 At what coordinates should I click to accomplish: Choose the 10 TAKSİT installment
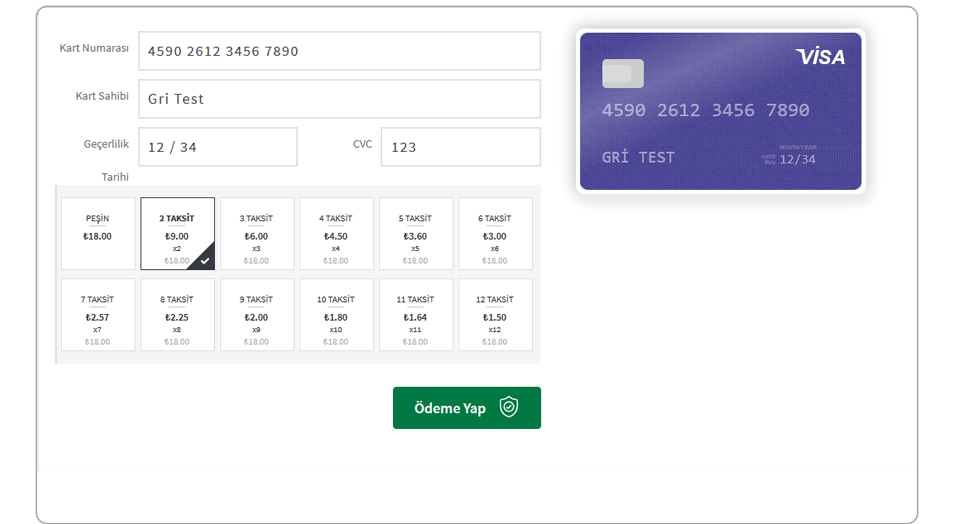336,315
